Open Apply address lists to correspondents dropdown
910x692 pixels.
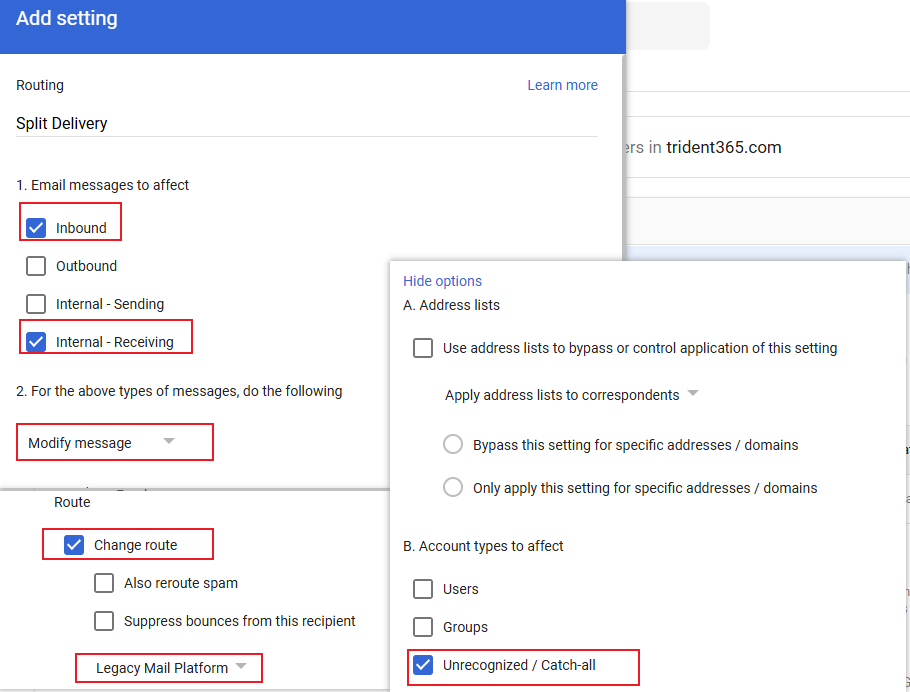(x=571, y=395)
